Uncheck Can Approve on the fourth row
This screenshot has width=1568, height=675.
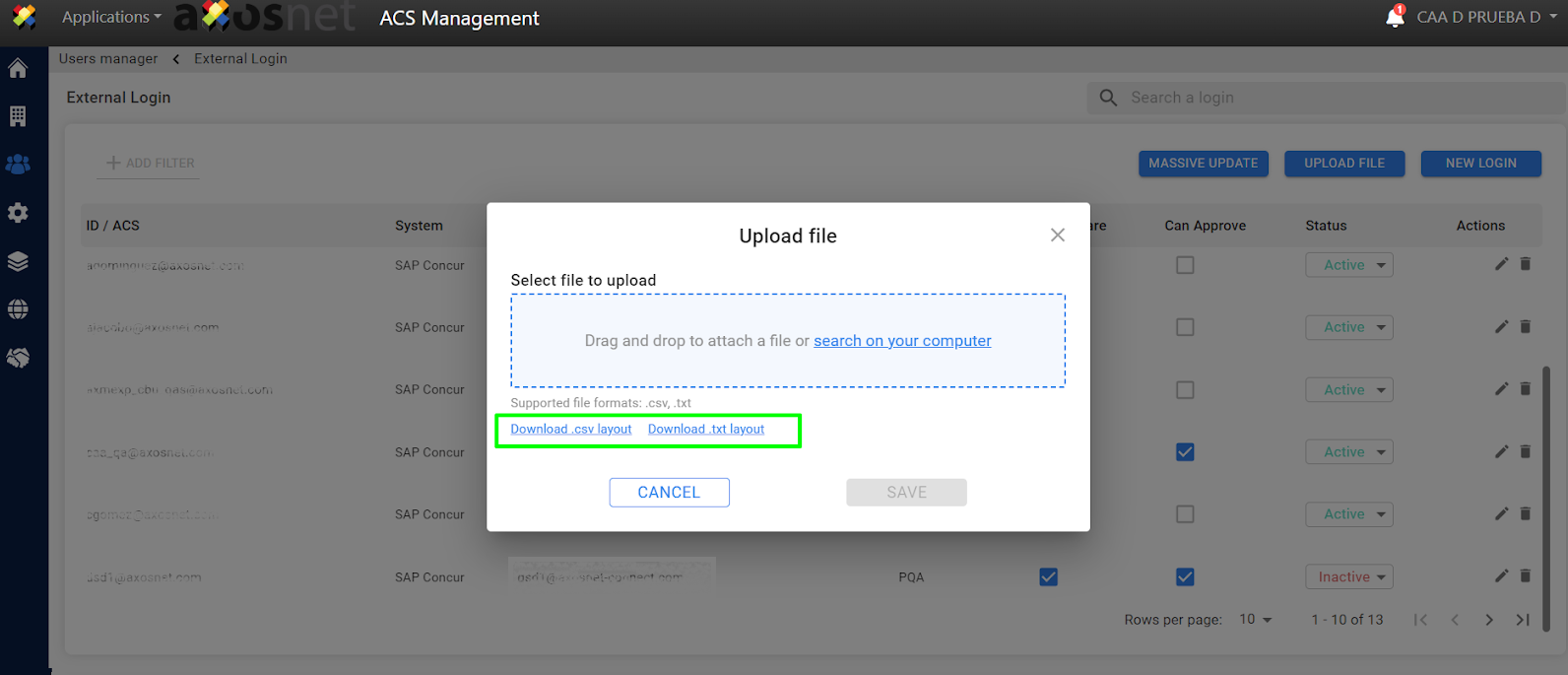pyautogui.click(x=1185, y=452)
